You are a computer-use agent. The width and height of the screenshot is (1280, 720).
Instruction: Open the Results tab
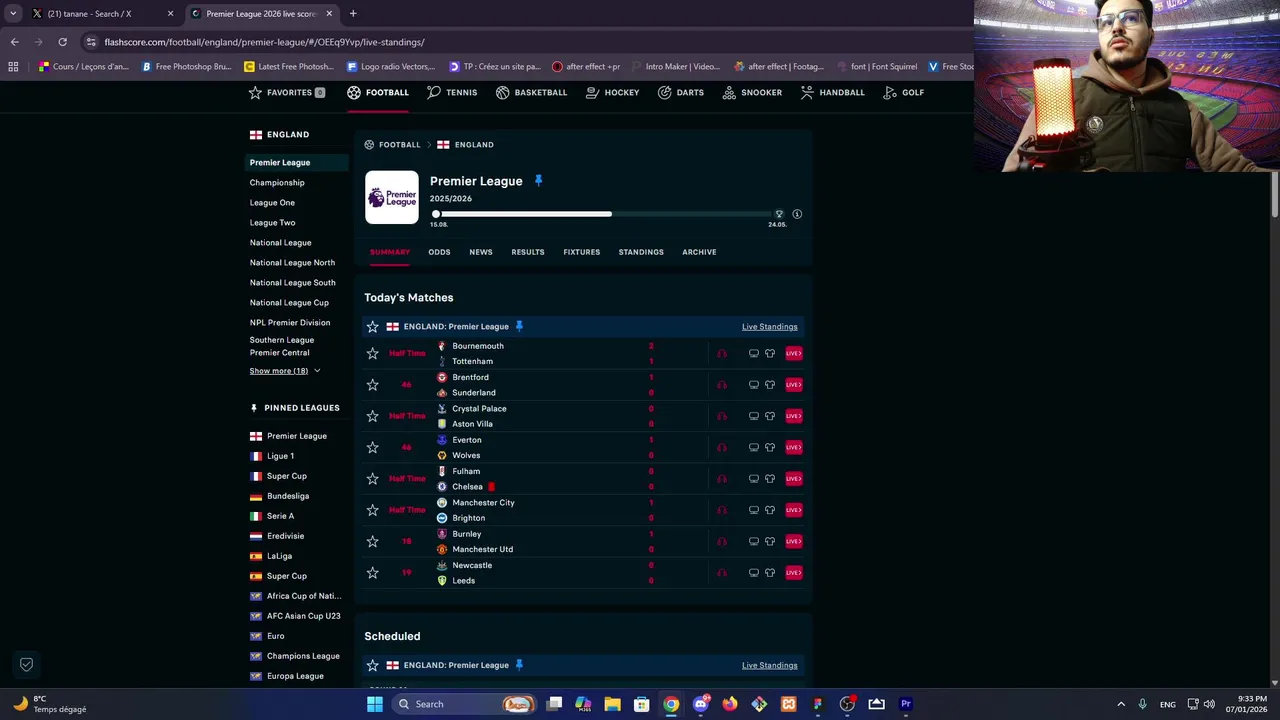tap(528, 252)
